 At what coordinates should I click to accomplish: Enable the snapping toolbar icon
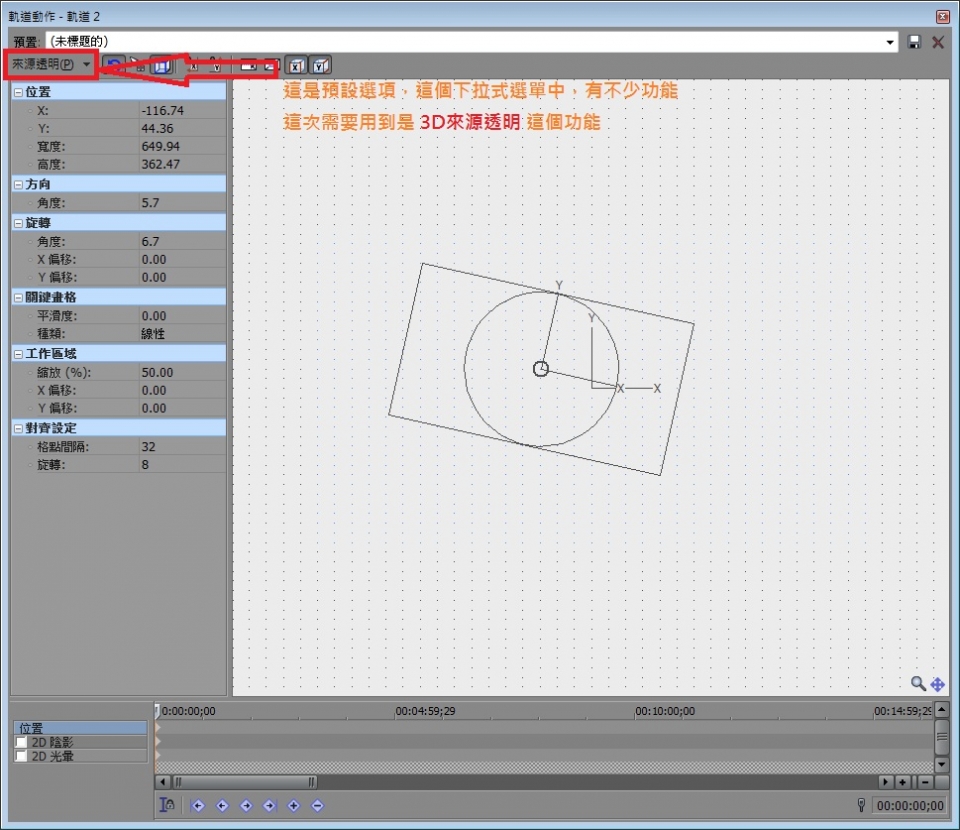[x=138, y=65]
